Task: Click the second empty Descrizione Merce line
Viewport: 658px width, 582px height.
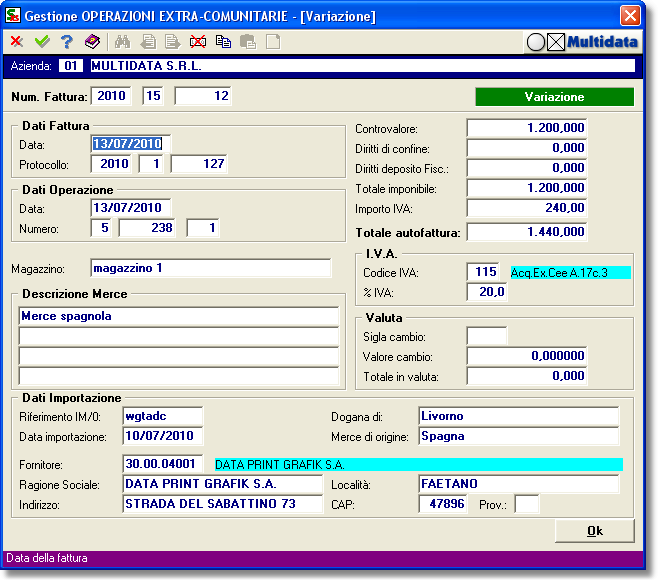Action: point(179,337)
